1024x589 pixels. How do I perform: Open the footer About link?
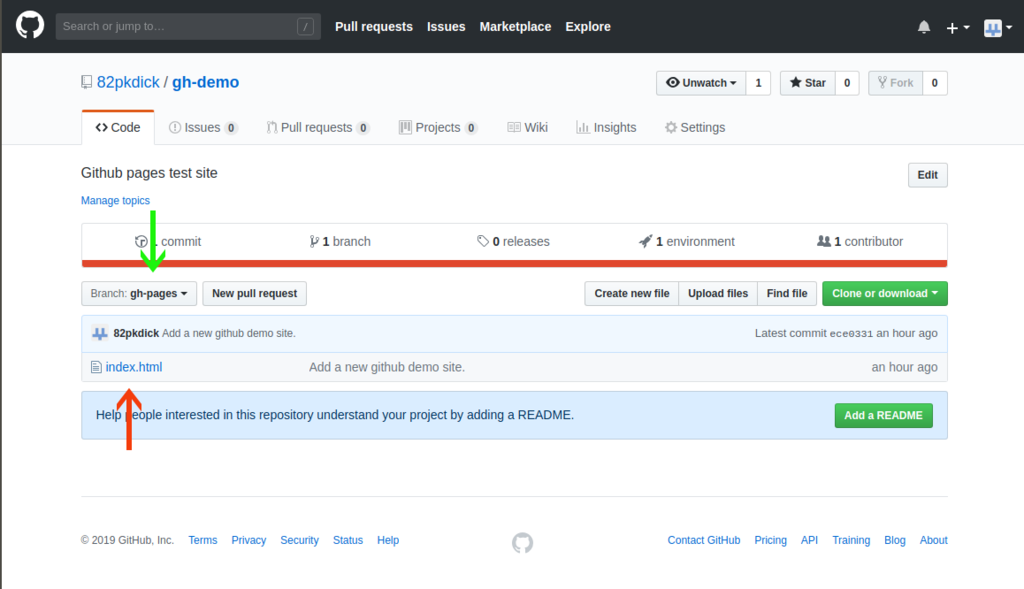tap(933, 540)
